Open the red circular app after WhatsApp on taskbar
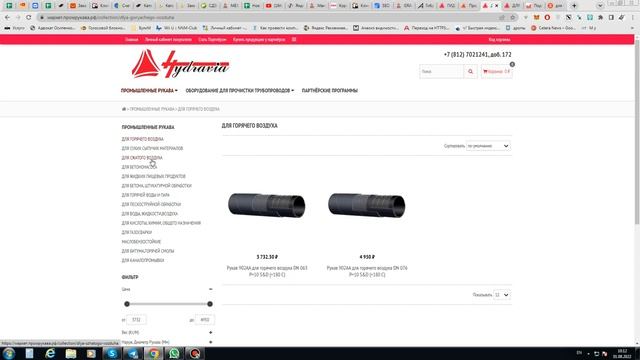The height and width of the screenshot is (360, 640). (x=195, y=353)
